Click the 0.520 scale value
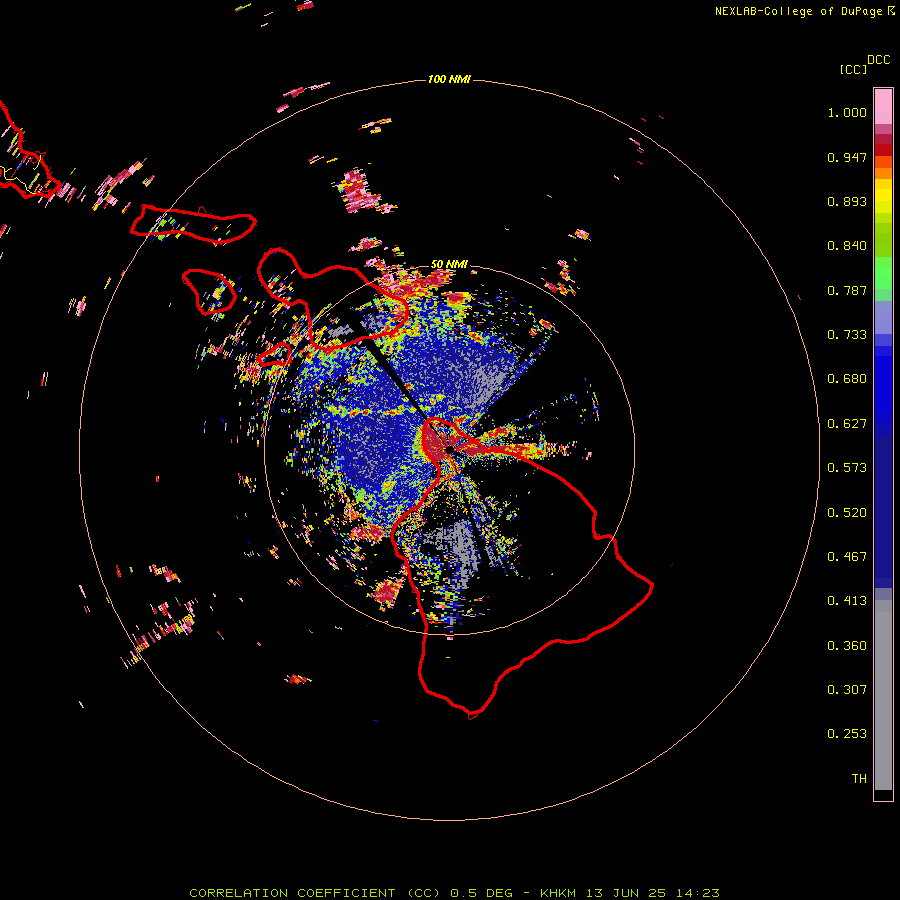This screenshot has height=900, width=900. point(847,513)
